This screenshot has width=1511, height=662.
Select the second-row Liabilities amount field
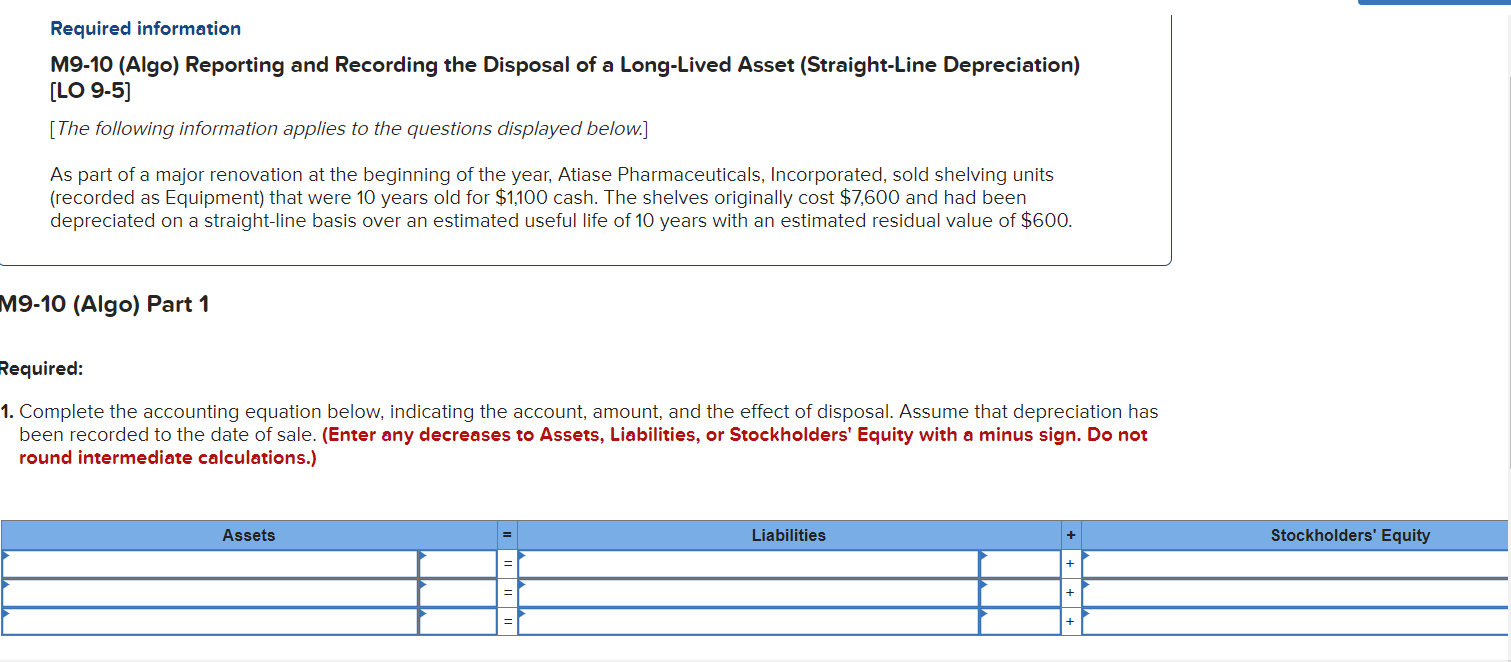pyautogui.click(x=1020, y=592)
